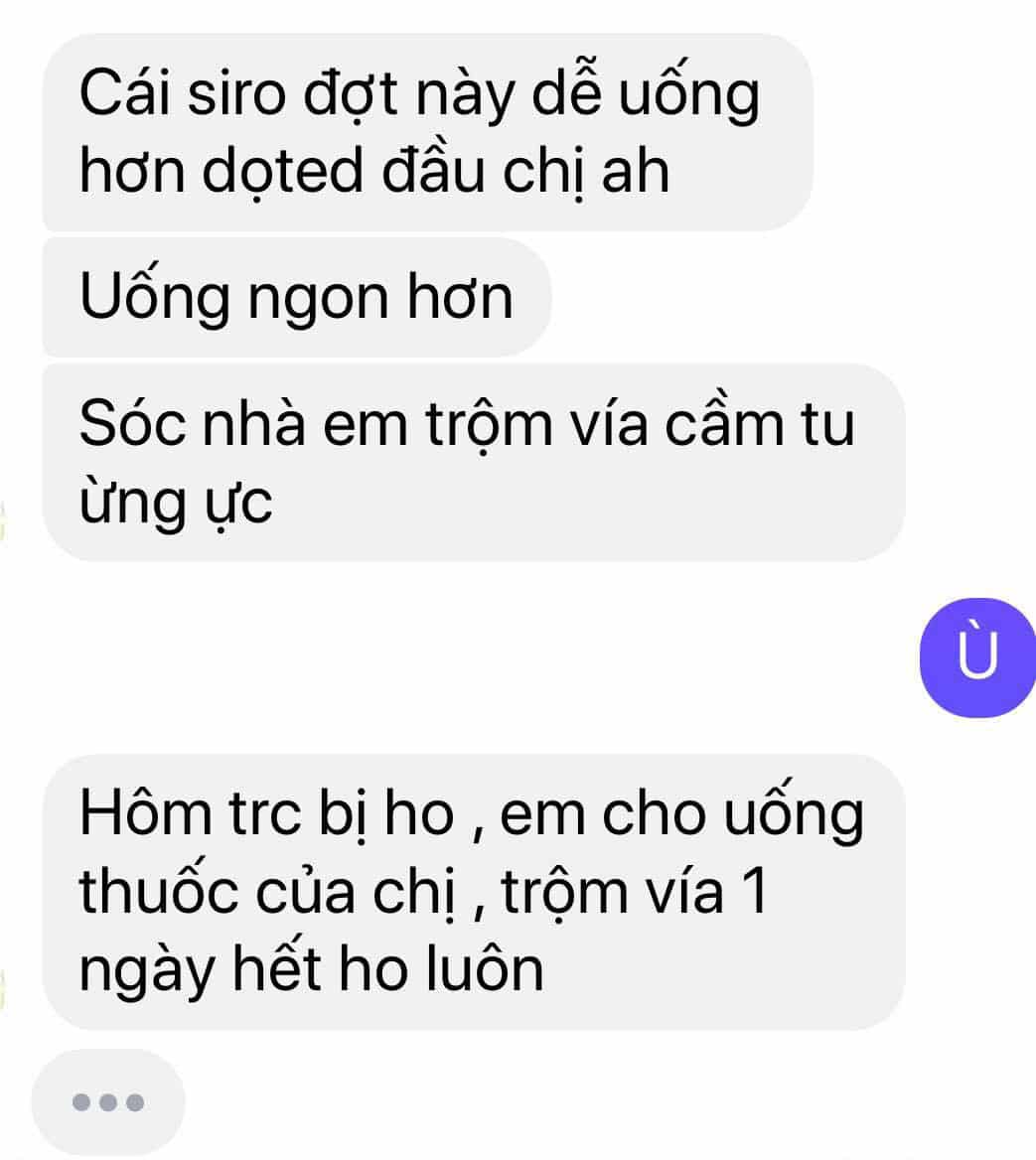The width and height of the screenshot is (1036, 1160).
Task: Click the word 'siro' in the first message
Action: (x=236, y=94)
